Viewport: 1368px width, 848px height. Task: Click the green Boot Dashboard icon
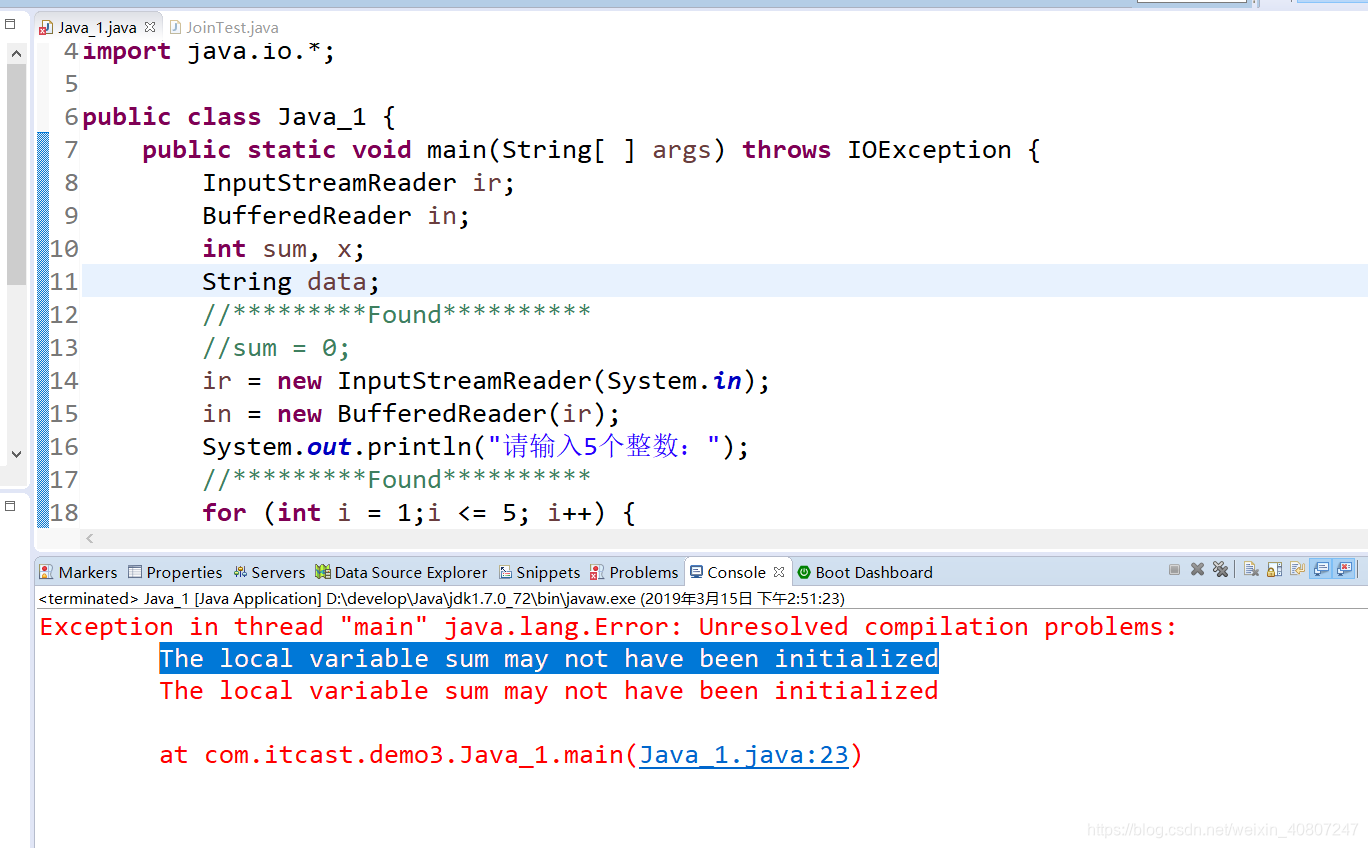coord(804,572)
